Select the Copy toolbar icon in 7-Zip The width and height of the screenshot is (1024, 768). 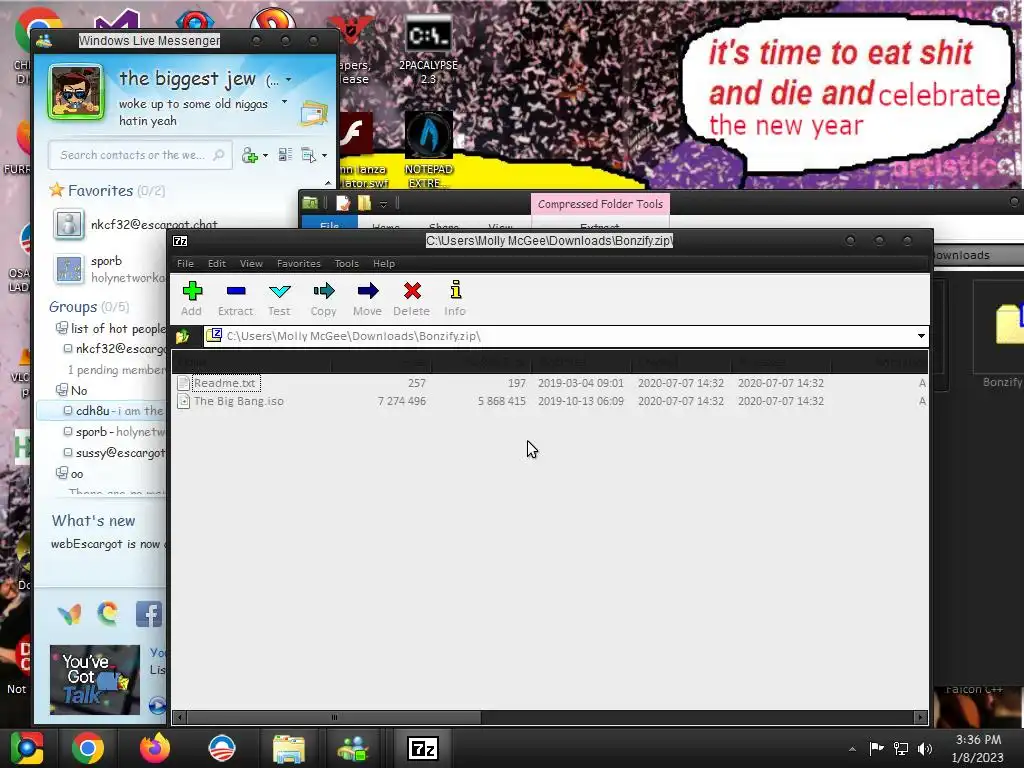(323, 298)
